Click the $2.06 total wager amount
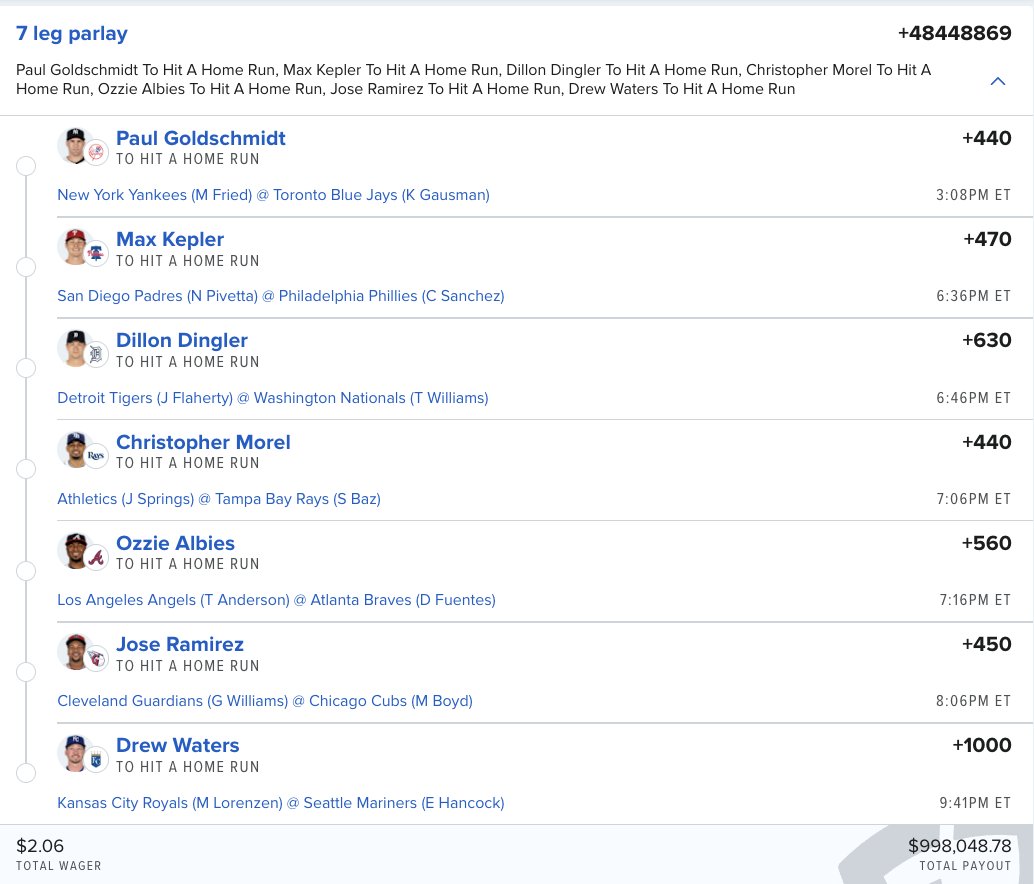1034x884 pixels. (40, 847)
